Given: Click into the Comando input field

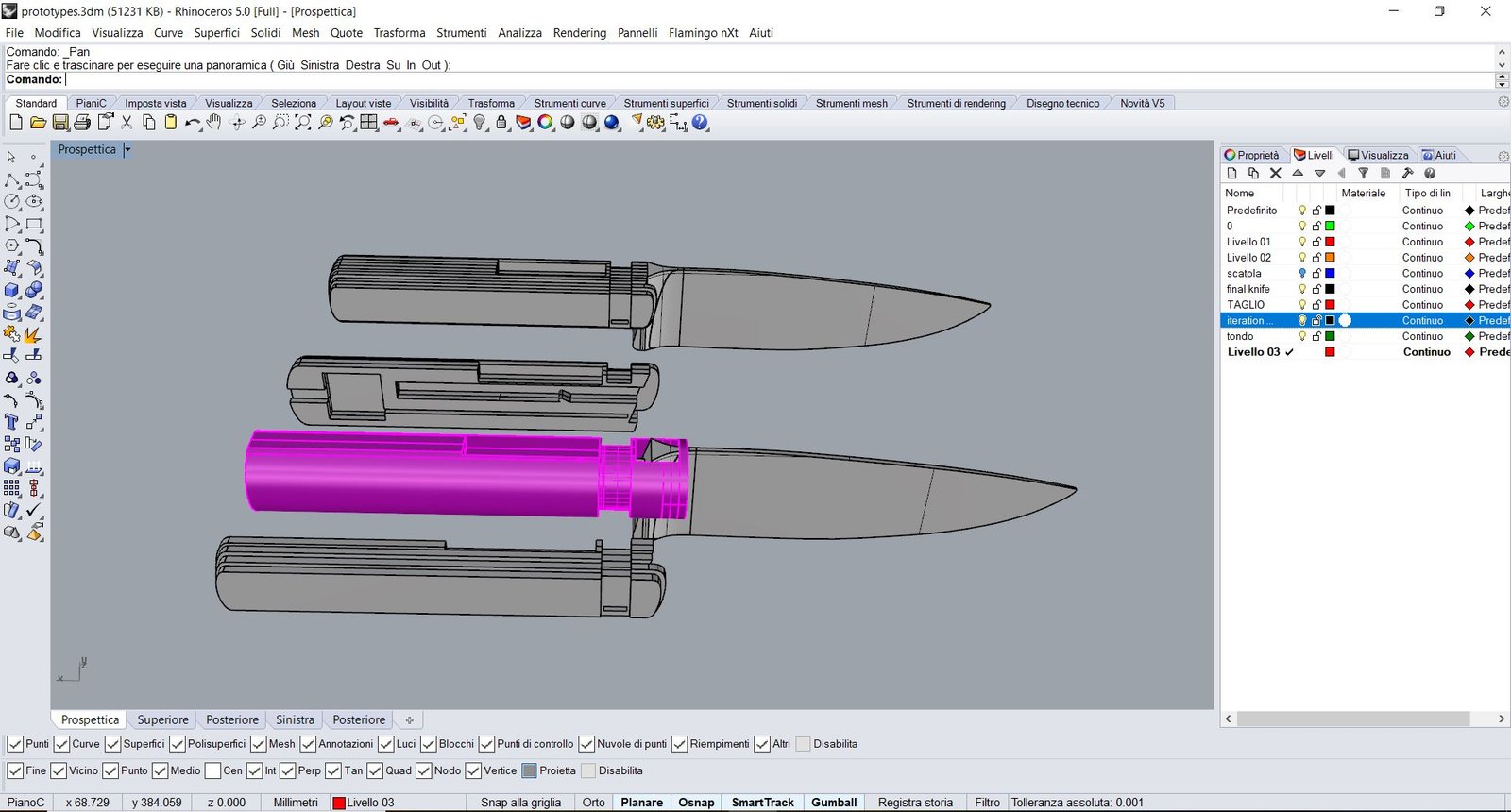Looking at the screenshot, I should [x=779, y=80].
